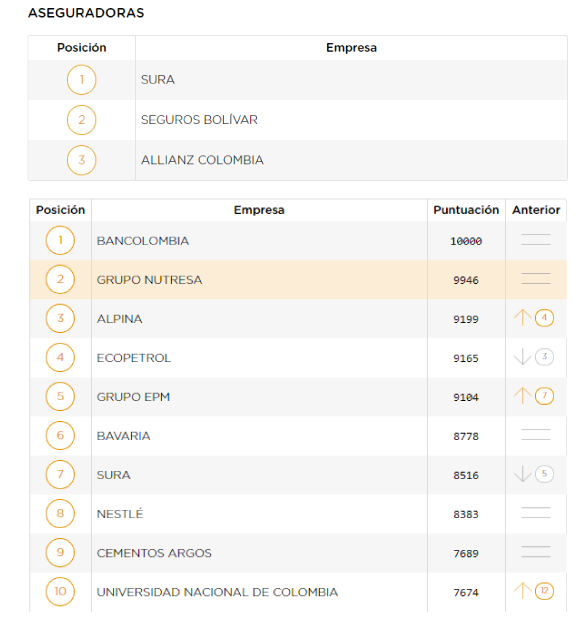The image size is (585, 625).
Task: Open the ALLIANZ COLOMBIA entry
Action: click(x=298, y=160)
